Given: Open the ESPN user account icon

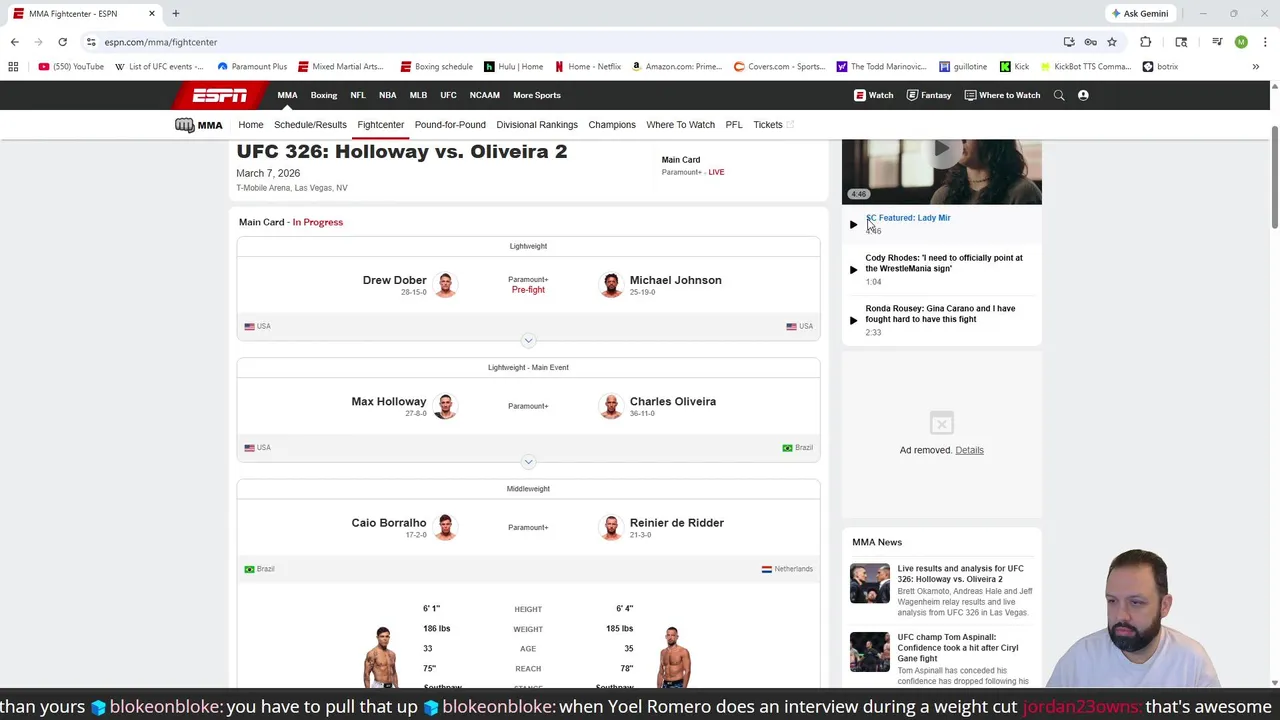Looking at the screenshot, I should coord(1083,95).
